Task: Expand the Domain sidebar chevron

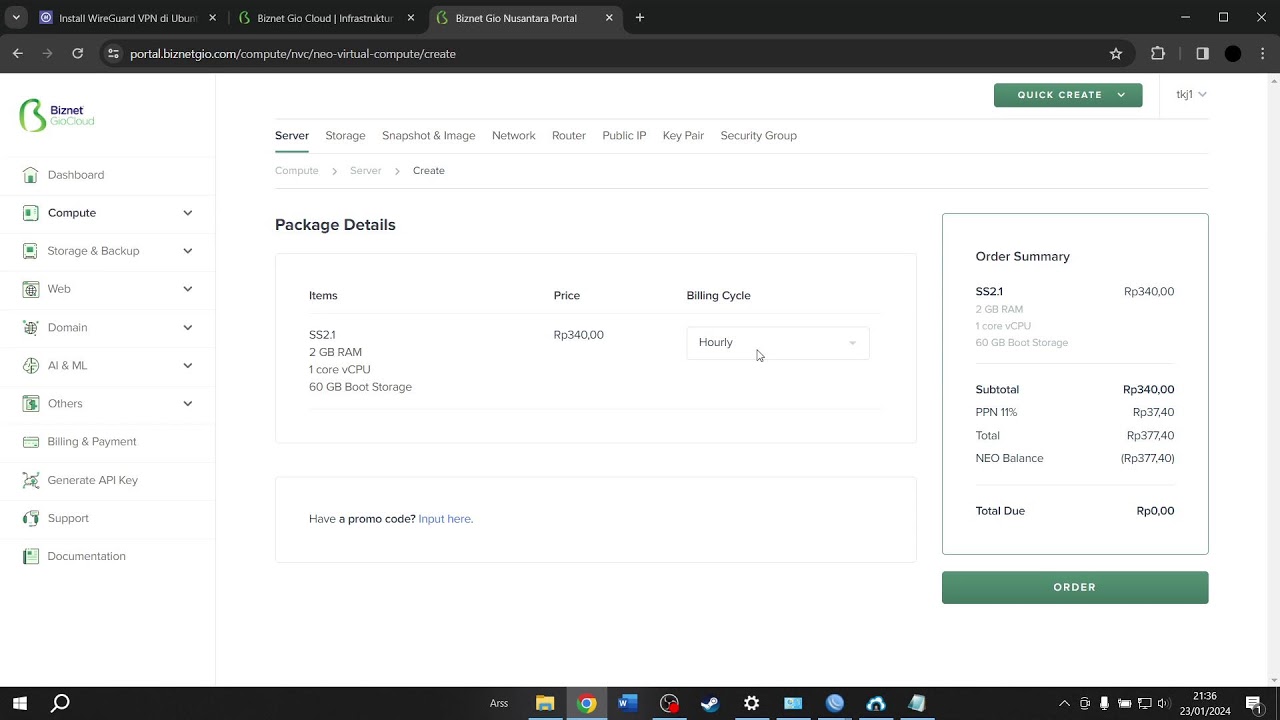Action: click(187, 327)
